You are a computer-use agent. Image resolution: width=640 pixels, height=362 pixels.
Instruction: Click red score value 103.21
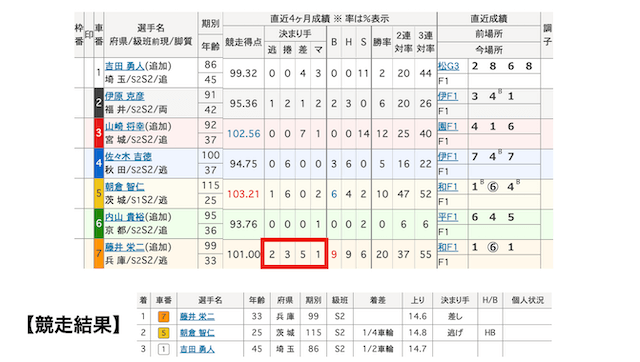[x=244, y=194]
